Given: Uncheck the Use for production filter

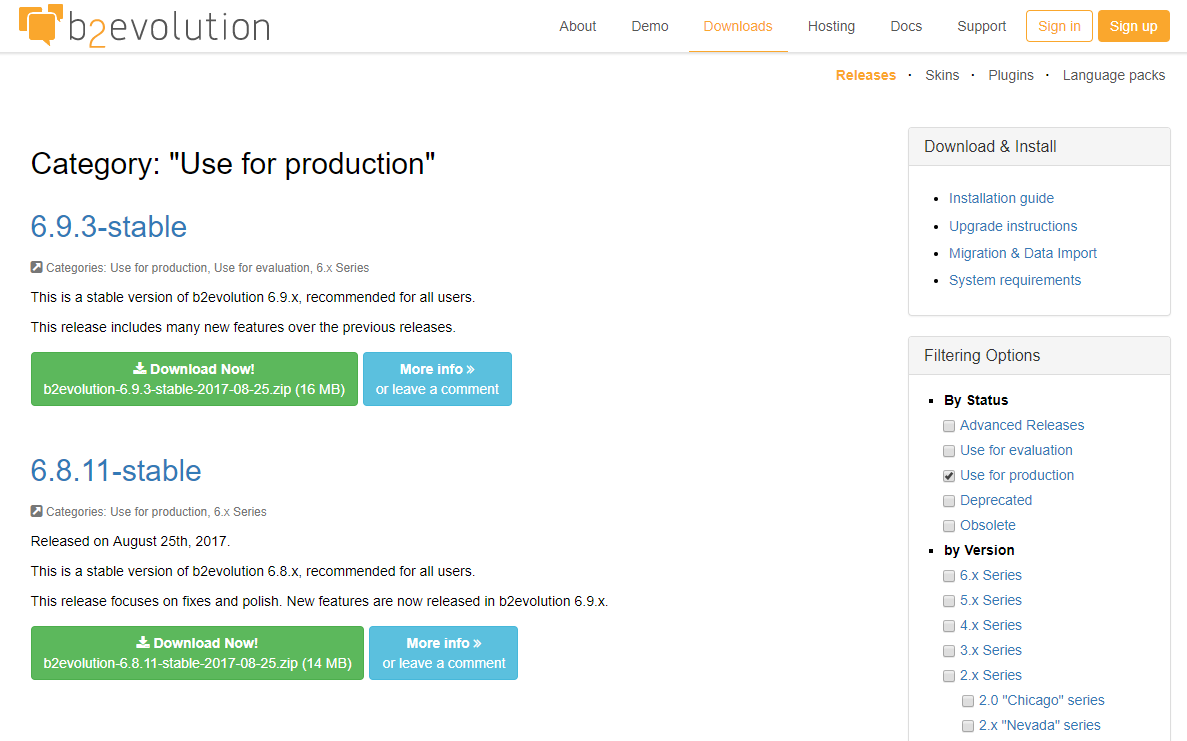Looking at the screenshot, I should click(949, 476).
